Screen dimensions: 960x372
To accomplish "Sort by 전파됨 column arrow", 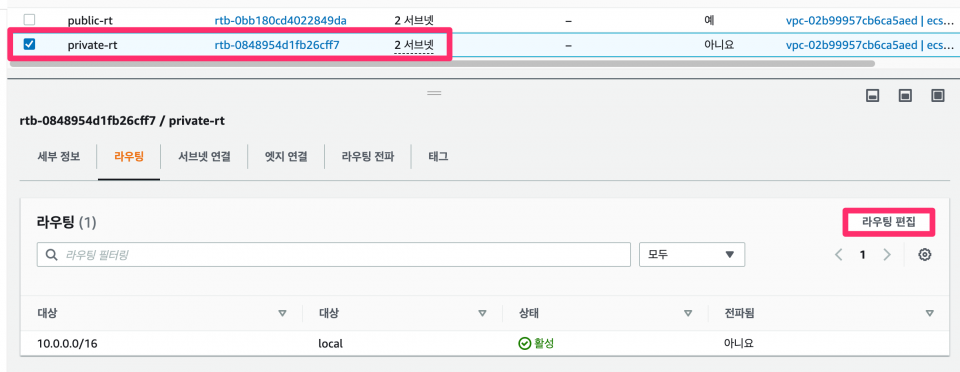I will tap(930, 313).
